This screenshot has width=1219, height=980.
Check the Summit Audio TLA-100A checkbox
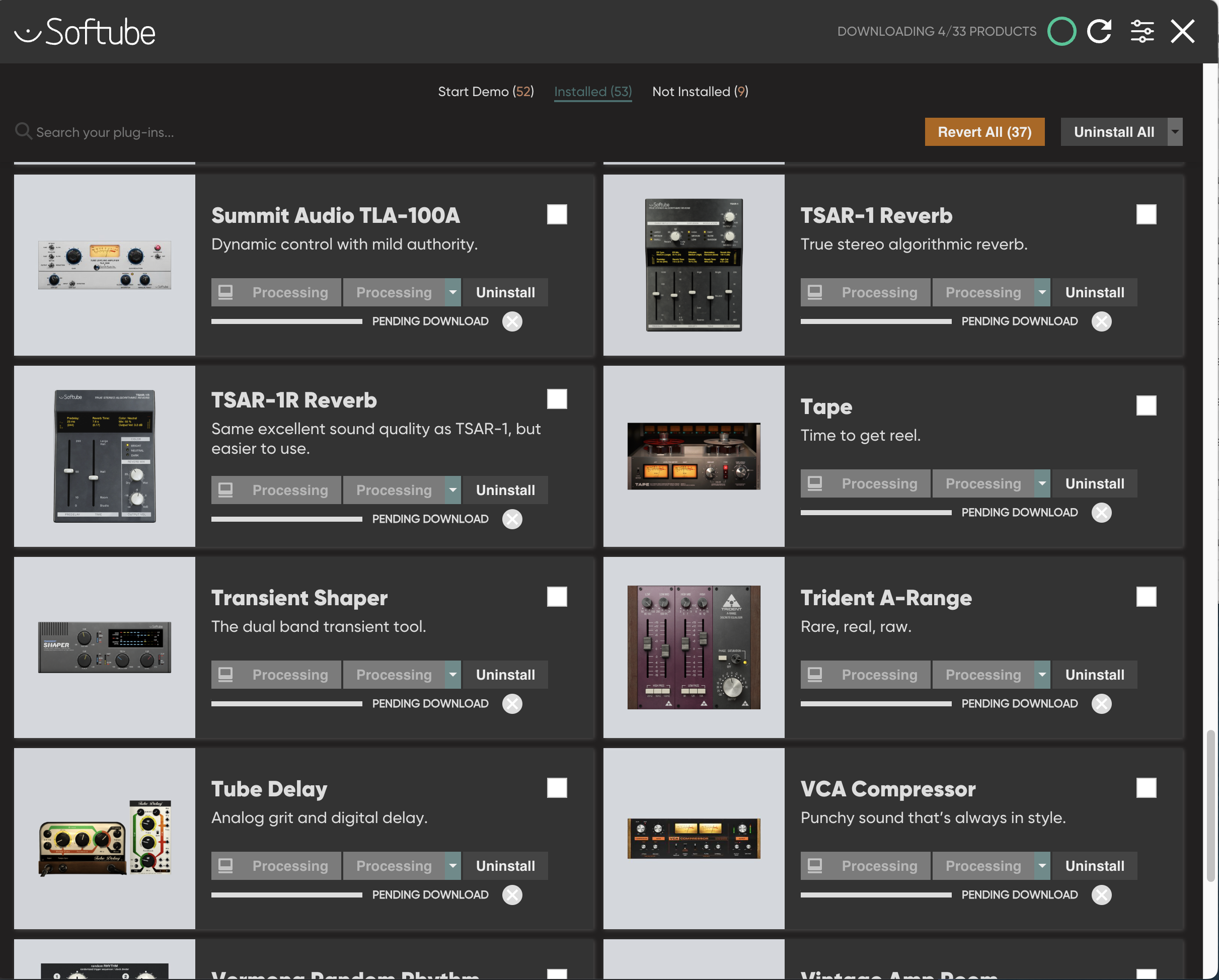point(556,214)
